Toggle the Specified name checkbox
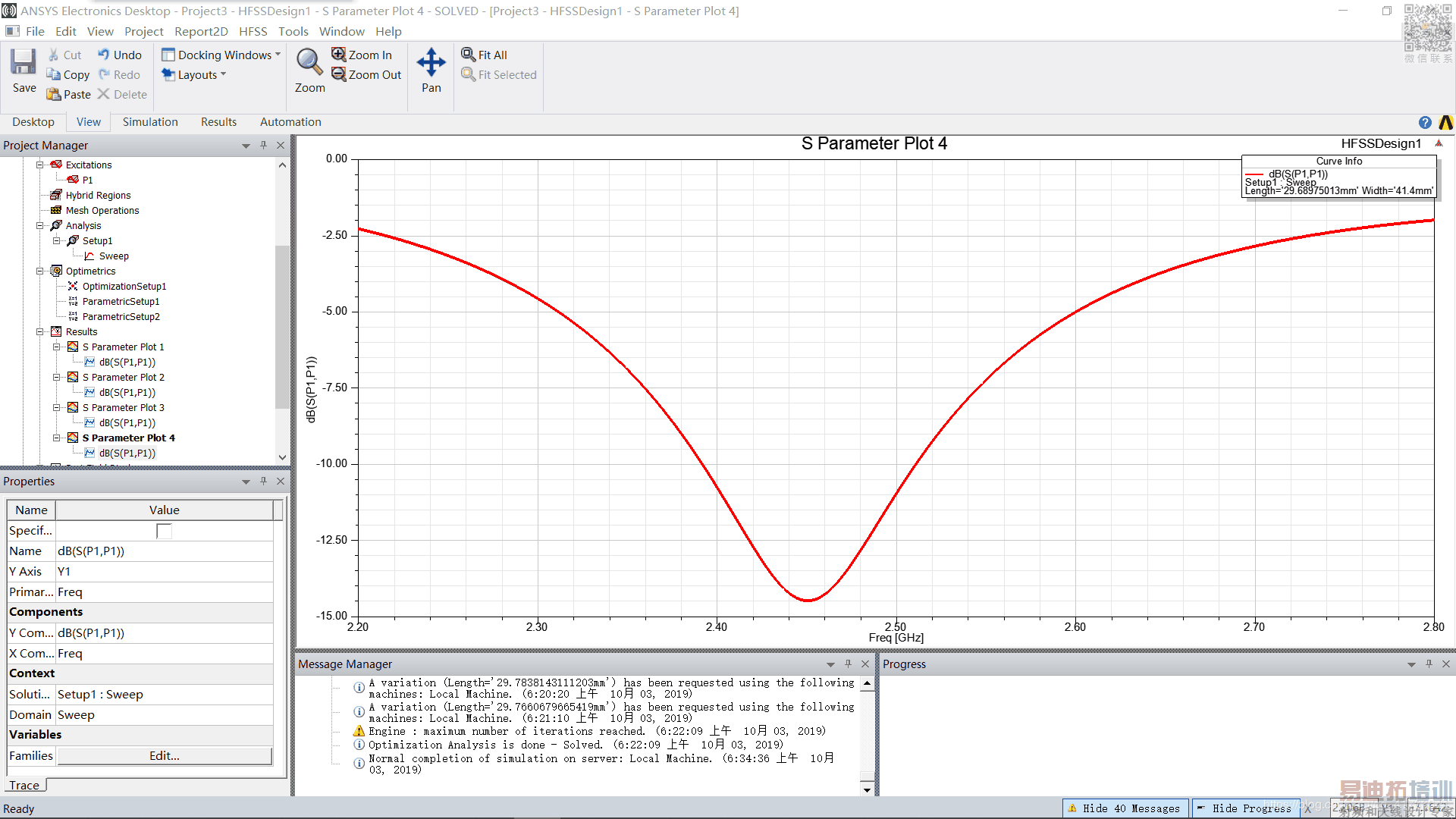This screenshot has width=1456, height=819. (164, 531)
